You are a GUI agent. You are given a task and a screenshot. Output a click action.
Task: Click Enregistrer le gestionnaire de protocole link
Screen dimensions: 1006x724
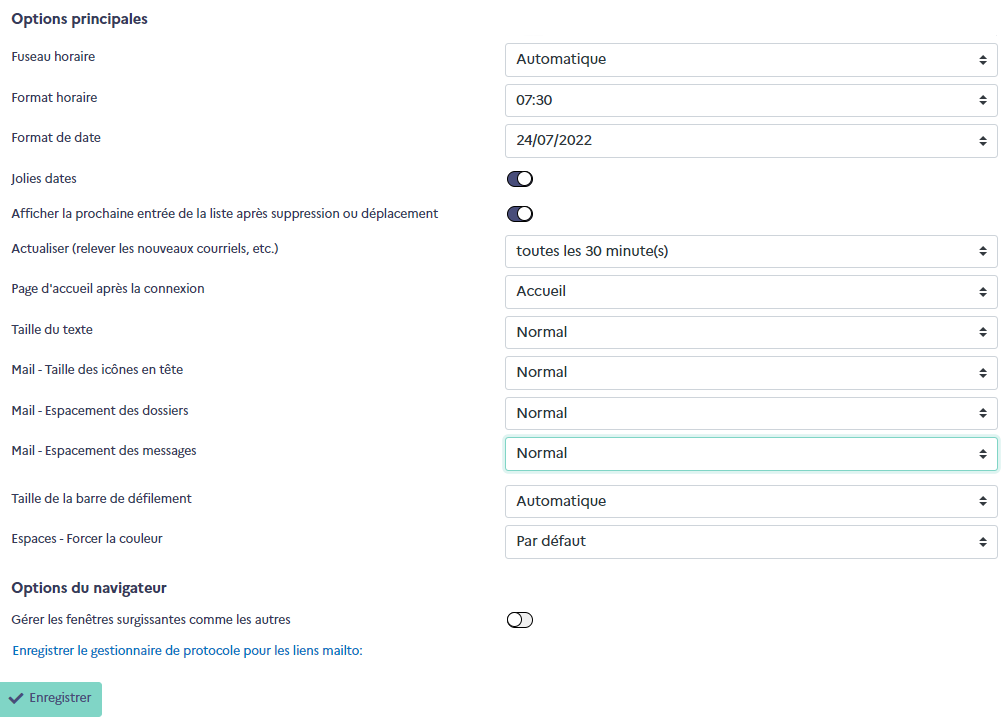[187, 651]
